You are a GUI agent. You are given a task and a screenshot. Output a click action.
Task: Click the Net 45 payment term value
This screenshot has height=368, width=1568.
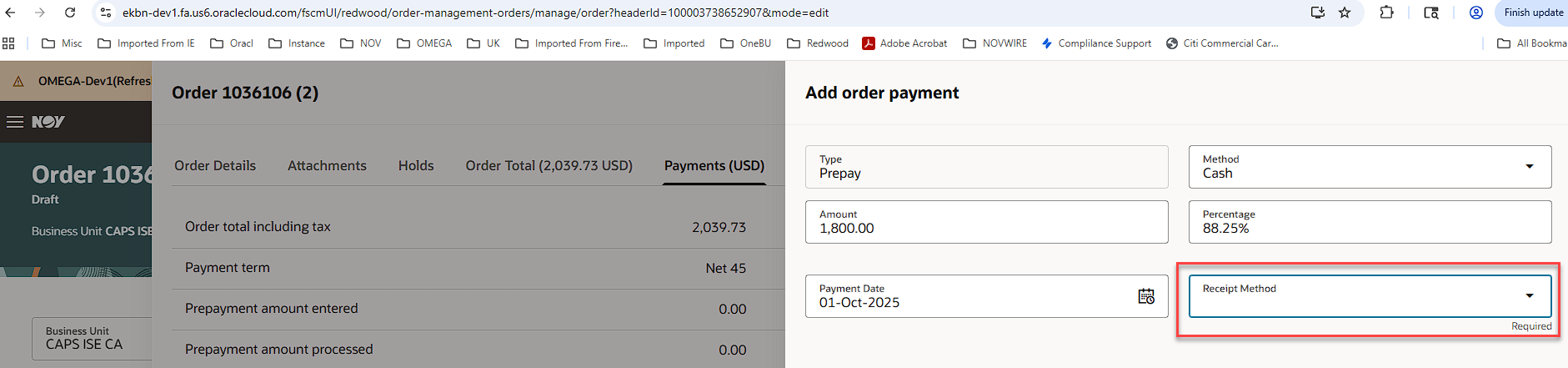click(725, 268)
